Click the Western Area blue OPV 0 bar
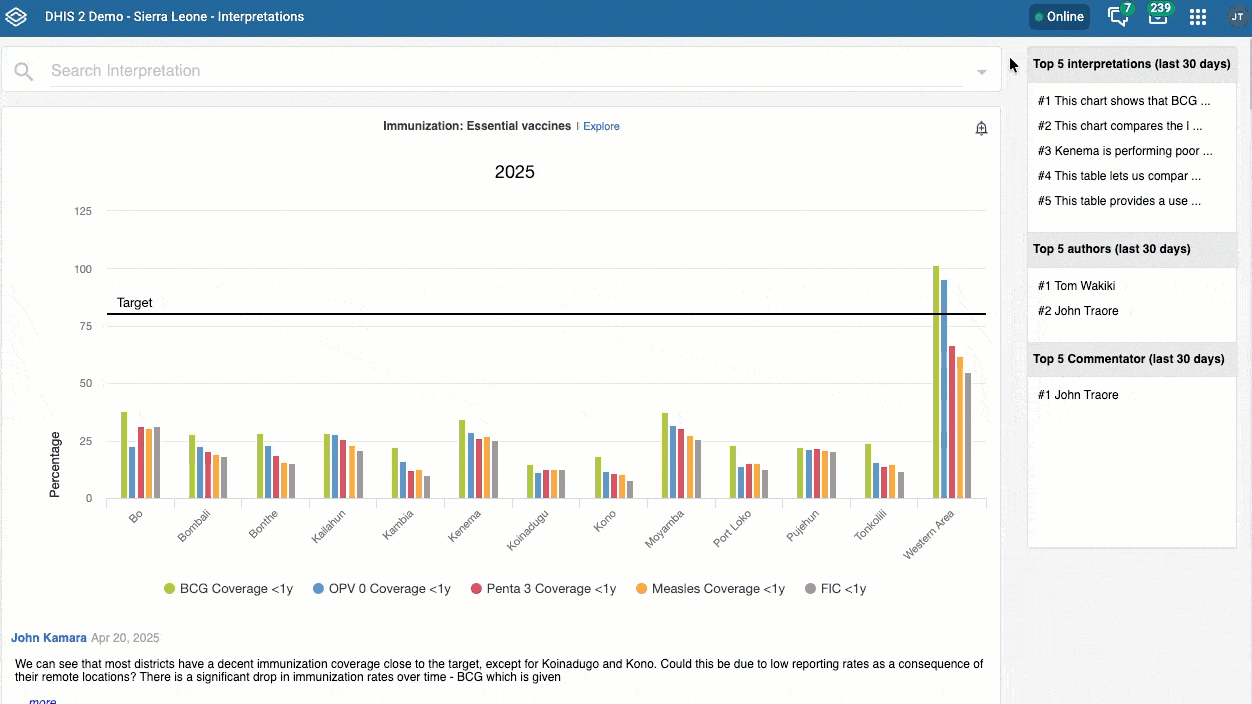Image resolution: width=1252 pixels, height=704 pixels. click(x=944, y=389)
